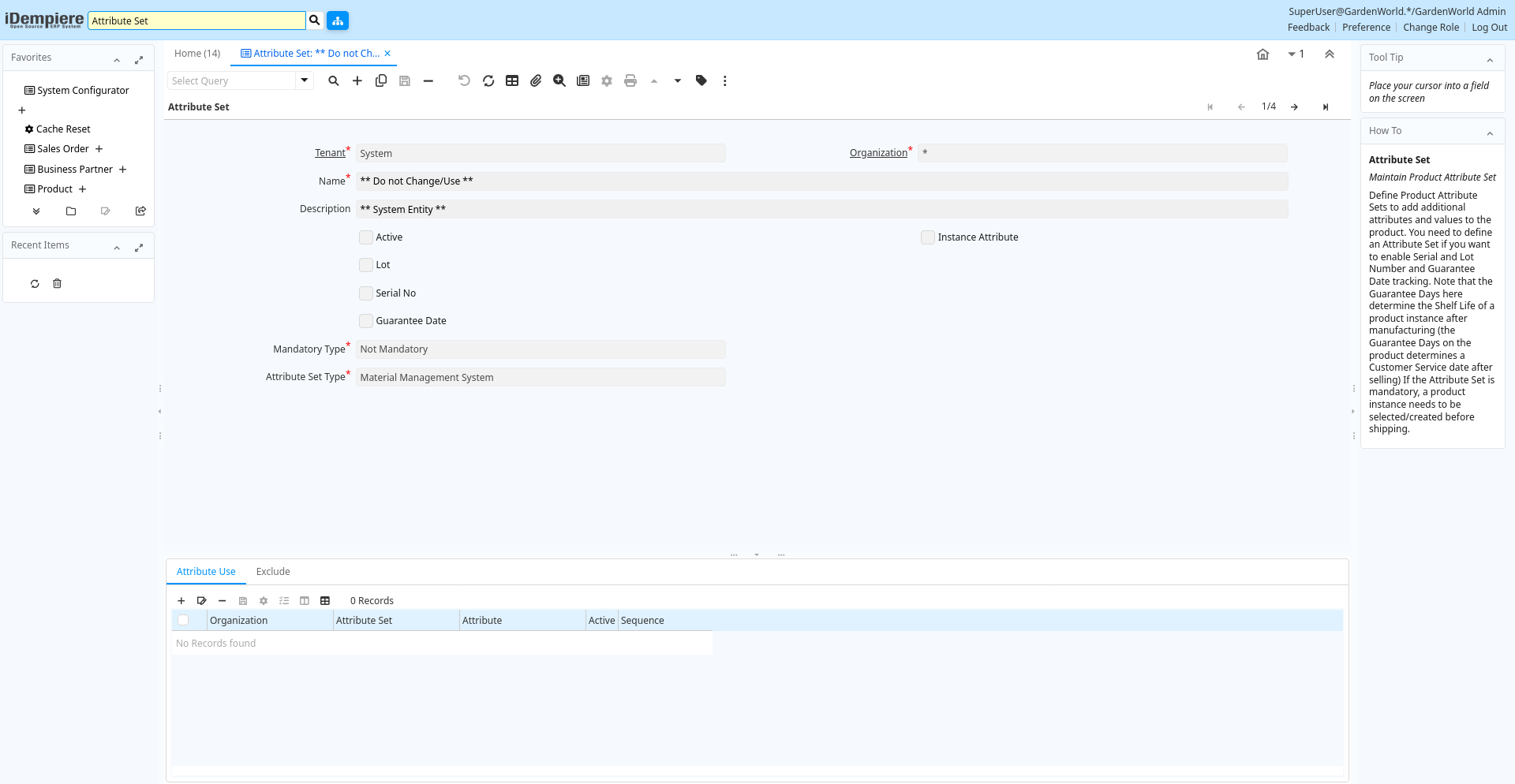Collapse the Favorites panel
The image size is (1515, 784).
(x=117, y=60)
